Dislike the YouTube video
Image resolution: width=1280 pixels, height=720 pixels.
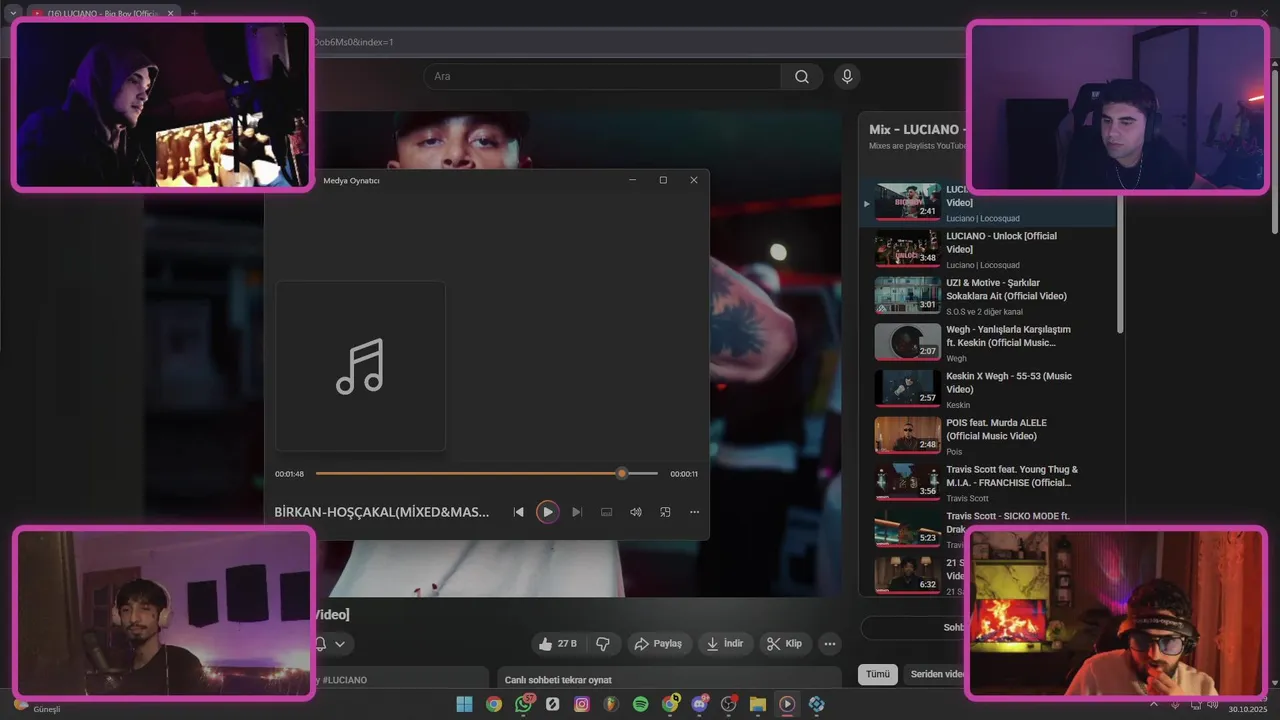603,644
